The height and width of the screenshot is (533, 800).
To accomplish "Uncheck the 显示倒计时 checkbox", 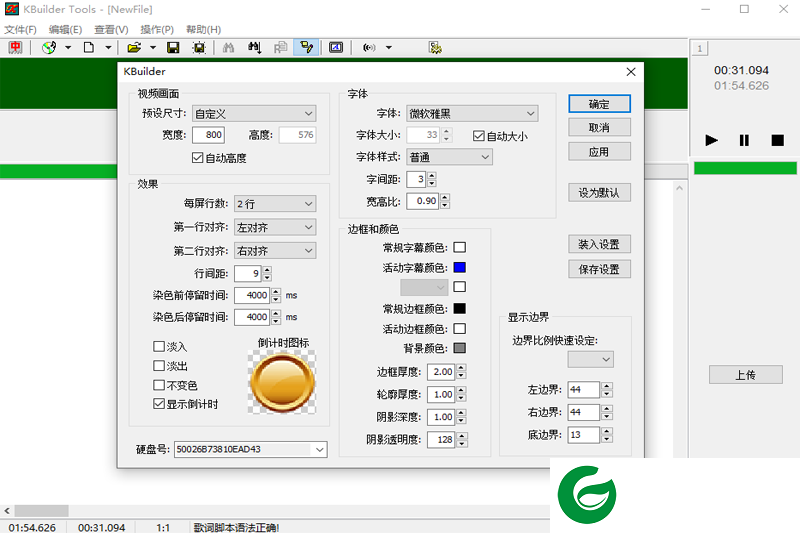I will (159, 403).
